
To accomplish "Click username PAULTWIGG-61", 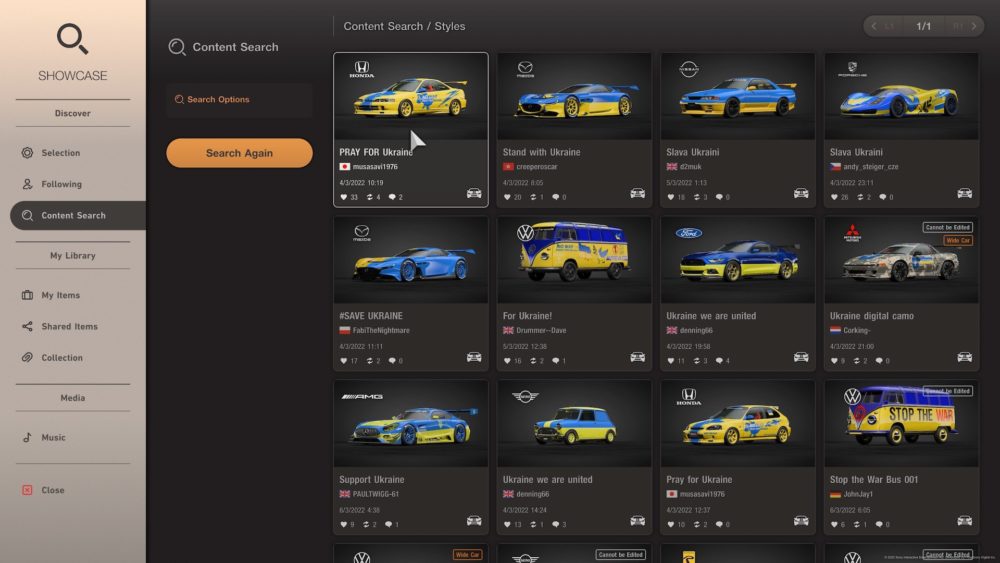I will (x=376, y=494).
